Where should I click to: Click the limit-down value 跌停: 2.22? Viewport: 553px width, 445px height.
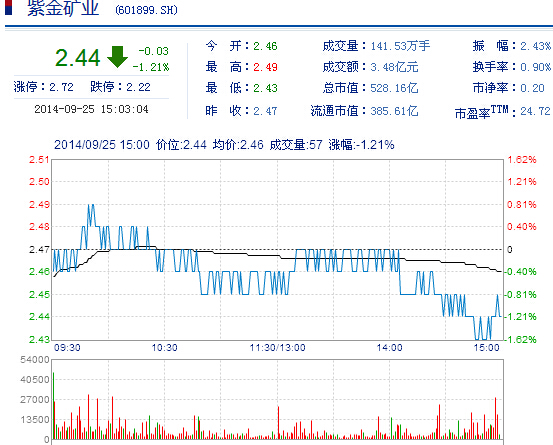[120, 87]
